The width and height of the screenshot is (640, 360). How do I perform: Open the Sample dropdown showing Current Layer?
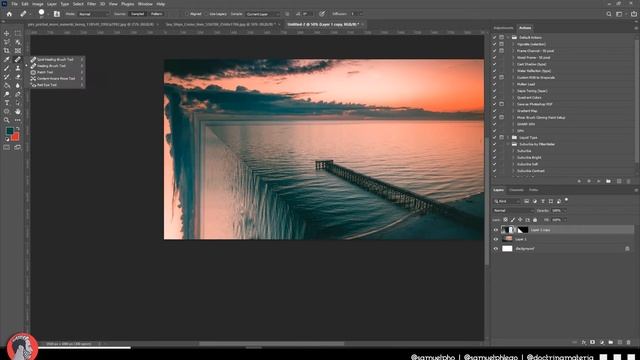pos(263,14)
